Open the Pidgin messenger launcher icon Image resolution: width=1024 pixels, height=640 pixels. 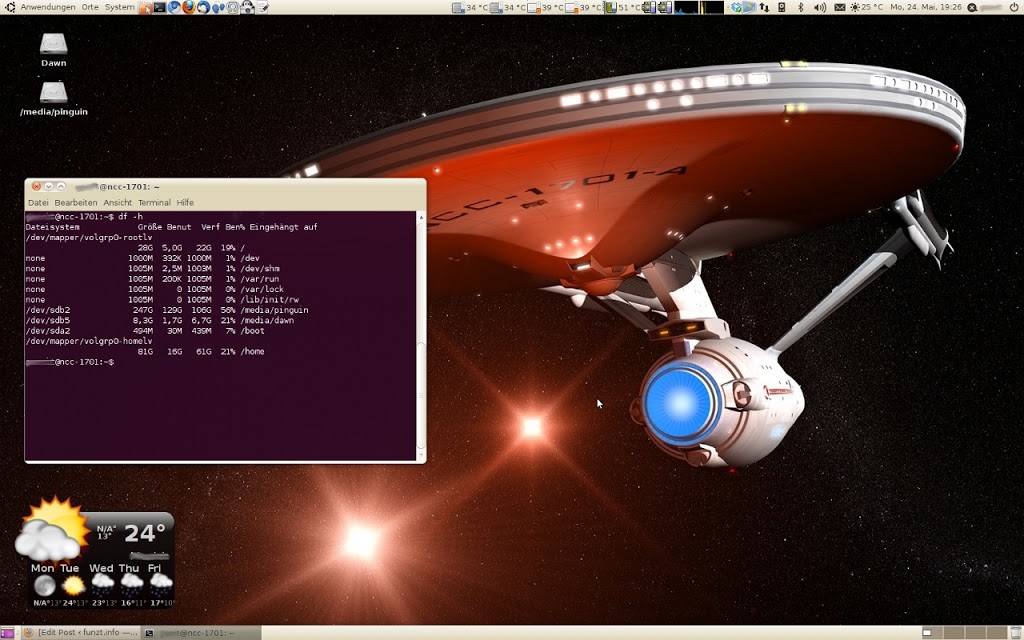tap(218, 7)
